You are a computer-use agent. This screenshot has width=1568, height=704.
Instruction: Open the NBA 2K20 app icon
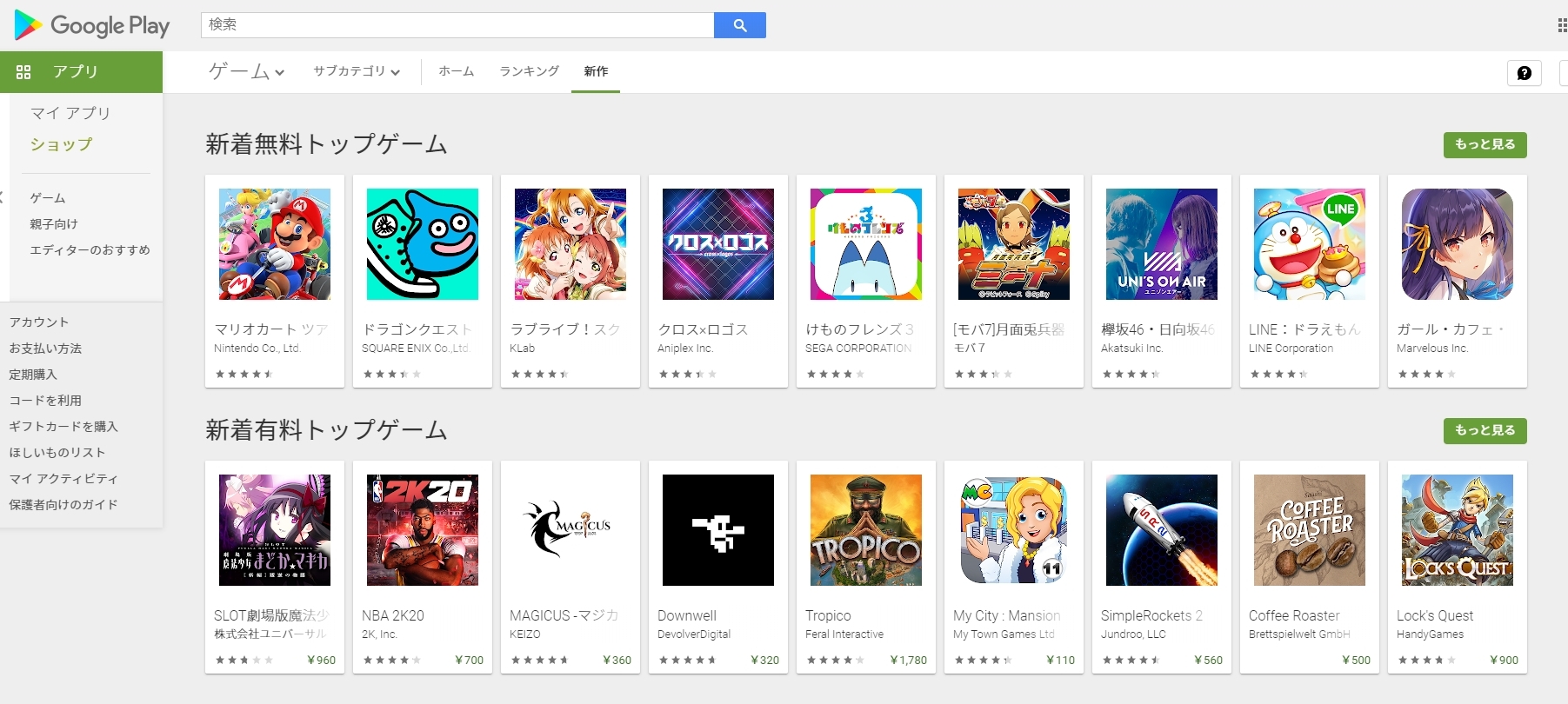pyautogui.click(x=423, y=530)
